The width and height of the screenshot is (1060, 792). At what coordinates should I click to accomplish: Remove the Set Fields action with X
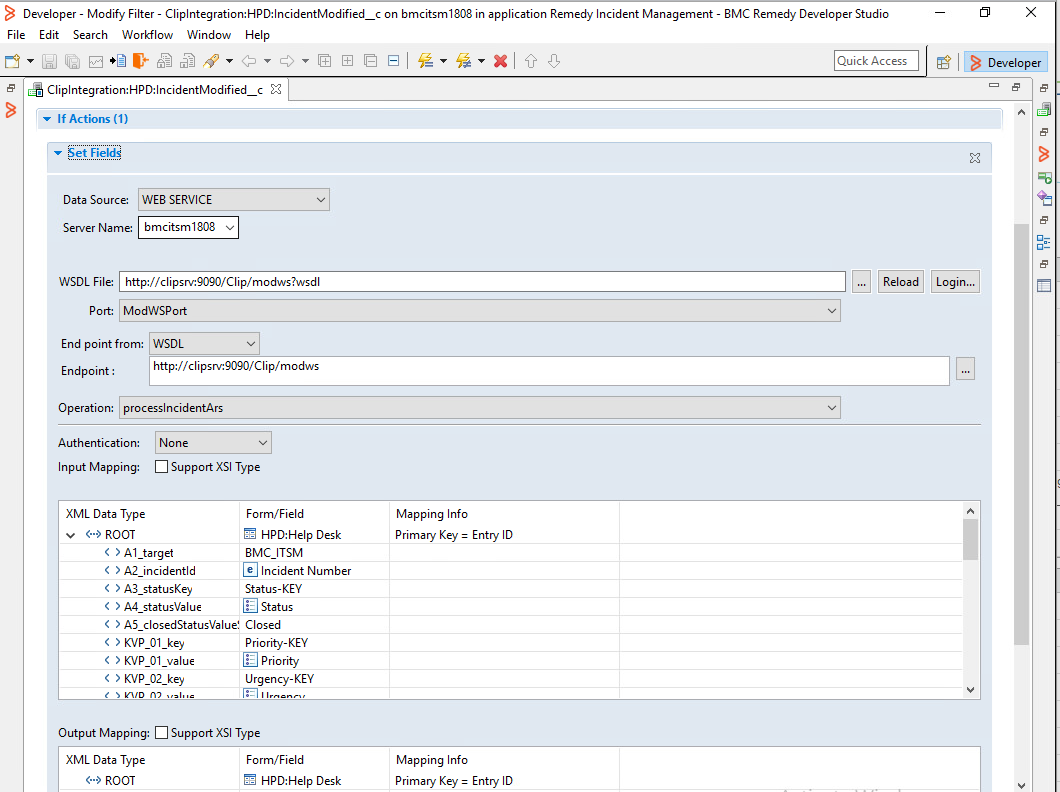(x=975, y=158)
